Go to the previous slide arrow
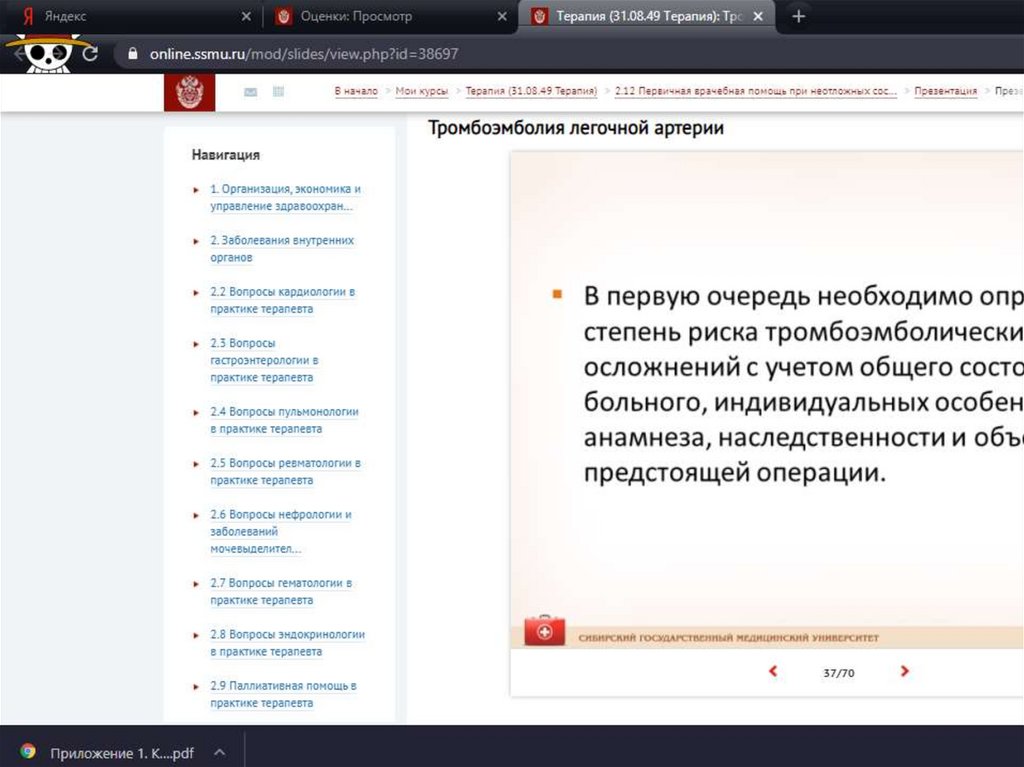The image size is (1024, 767). click(x=772, y=672)
